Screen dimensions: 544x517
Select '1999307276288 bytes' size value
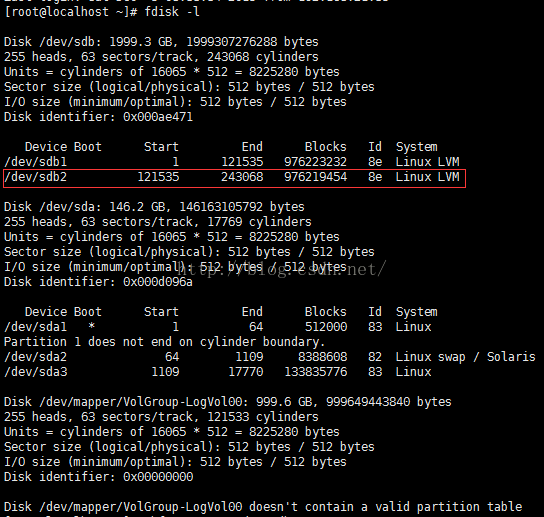click(x=252, y=42)
